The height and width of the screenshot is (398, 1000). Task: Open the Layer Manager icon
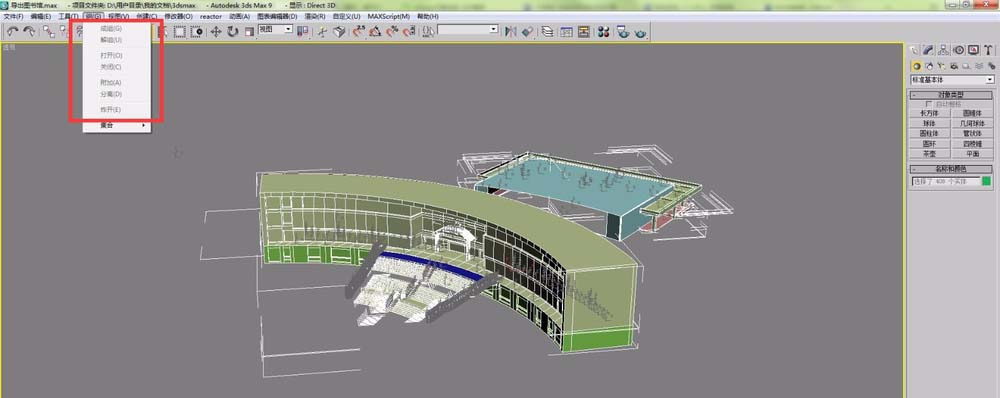547,31
